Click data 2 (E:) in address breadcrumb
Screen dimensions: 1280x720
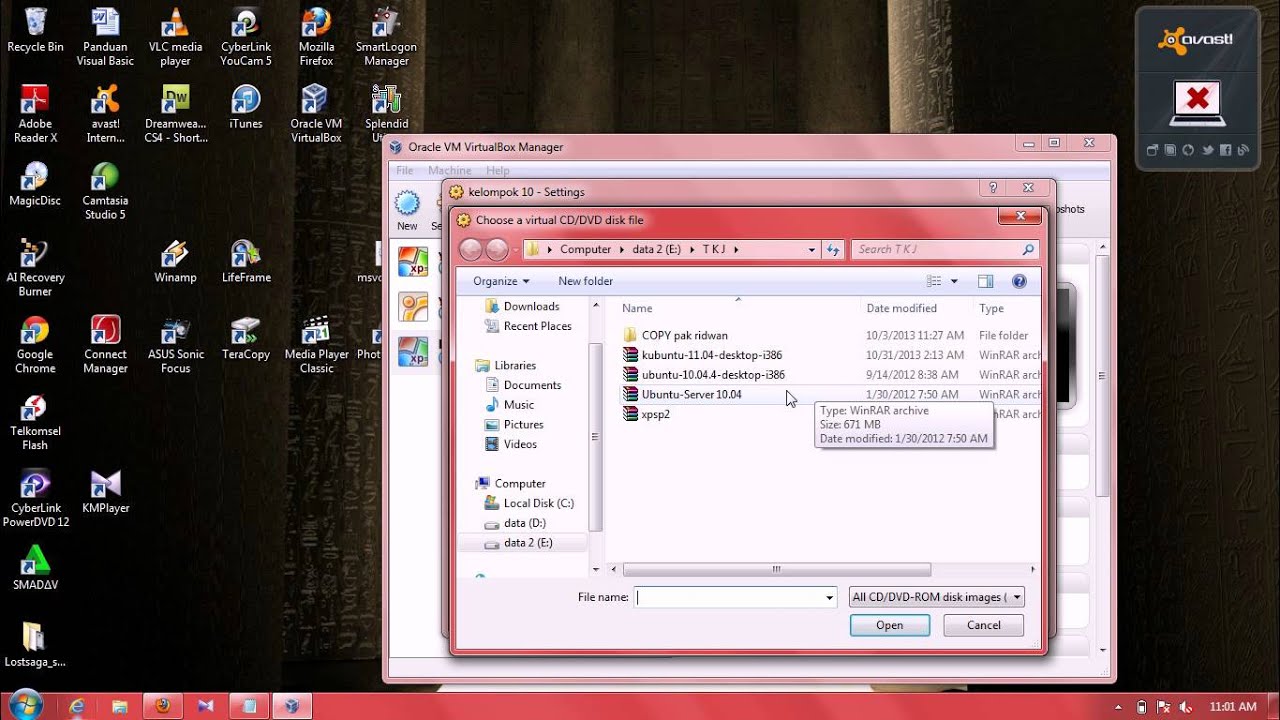[x=658, y=250]
